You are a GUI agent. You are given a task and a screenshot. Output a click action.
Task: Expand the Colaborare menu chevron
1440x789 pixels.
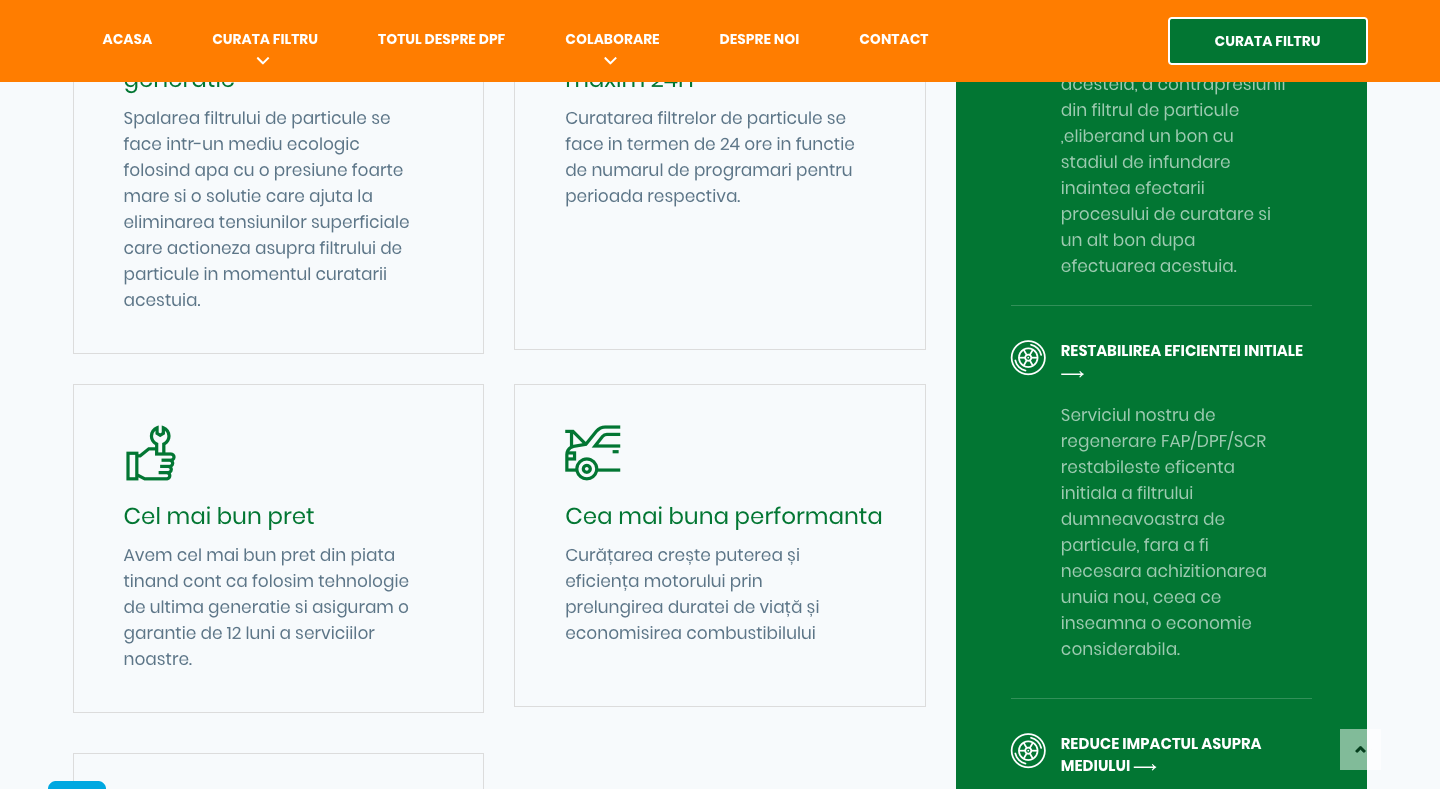[x=610, y=61]
